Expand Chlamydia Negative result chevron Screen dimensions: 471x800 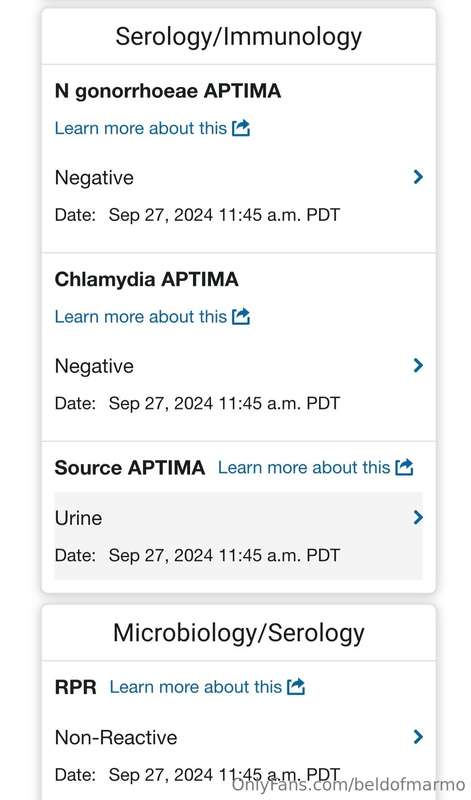[x=418, y=365]
